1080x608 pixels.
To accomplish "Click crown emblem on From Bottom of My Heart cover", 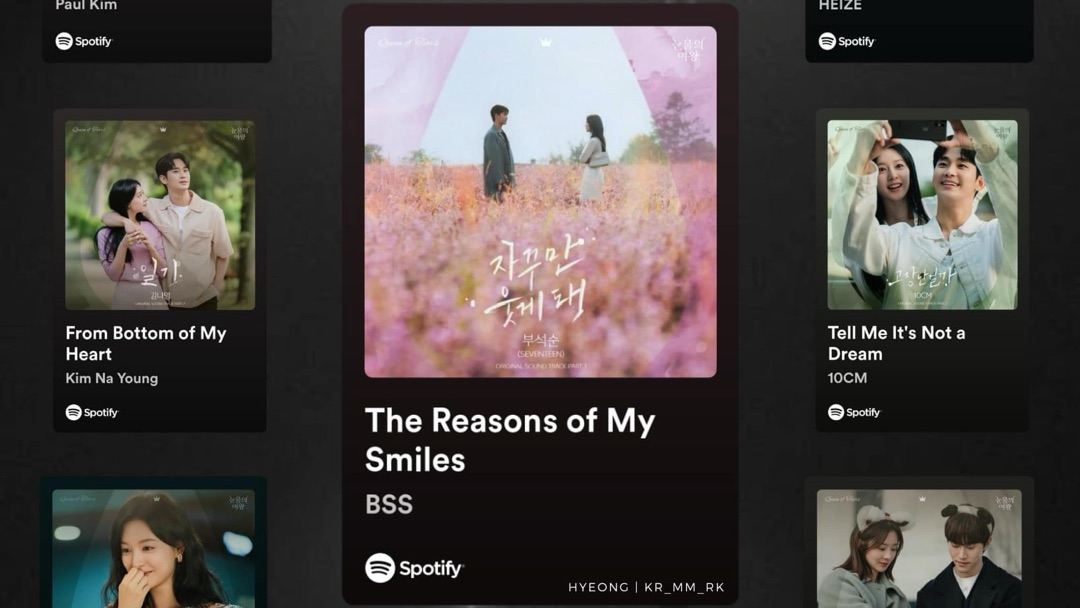I will coord(163,129).
